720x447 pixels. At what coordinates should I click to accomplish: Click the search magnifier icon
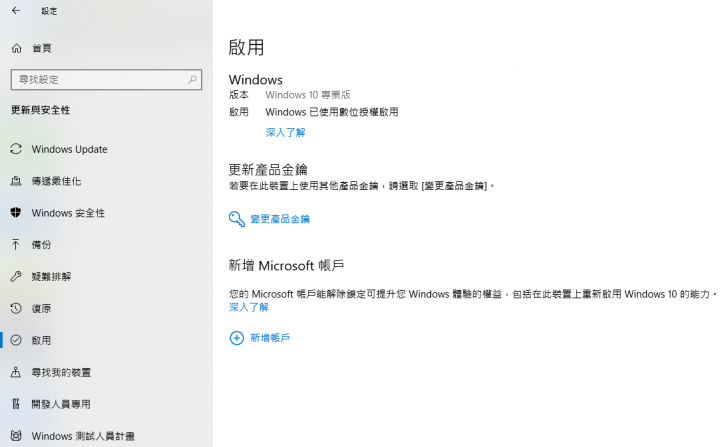(192, 79)
